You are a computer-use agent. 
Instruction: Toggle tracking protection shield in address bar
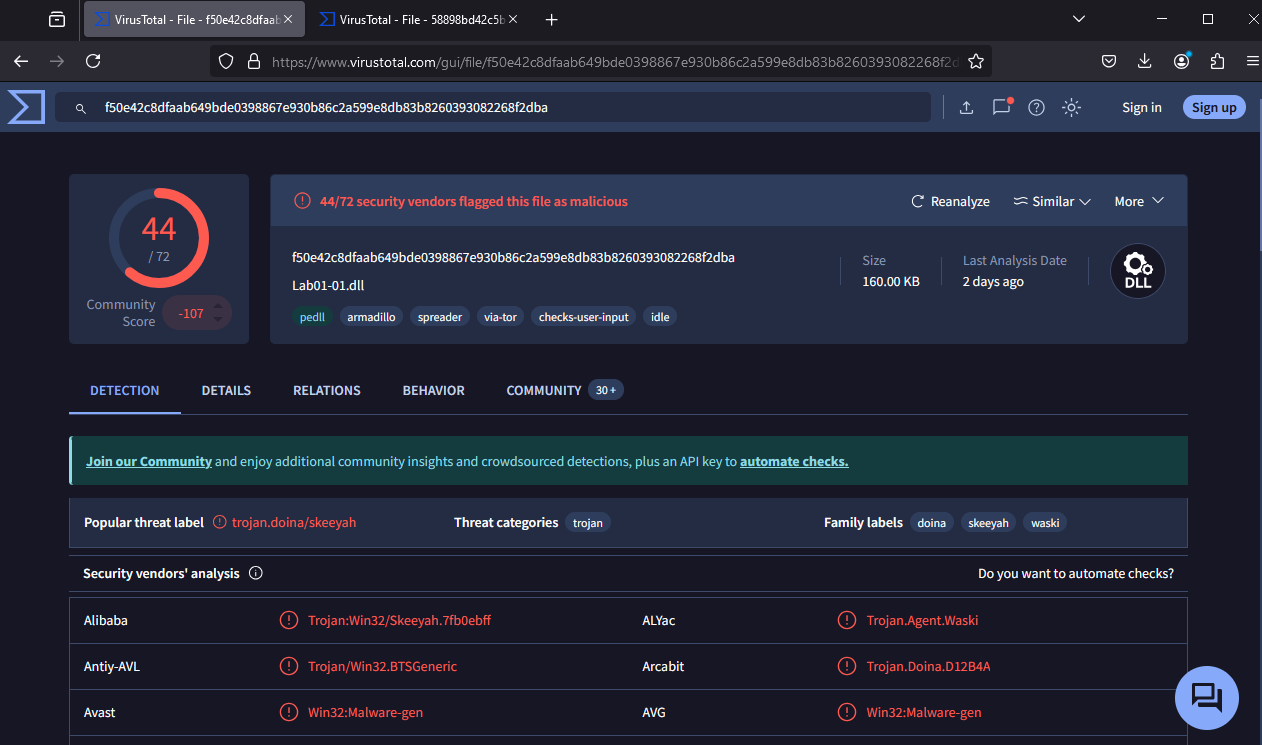coord(225,60)
